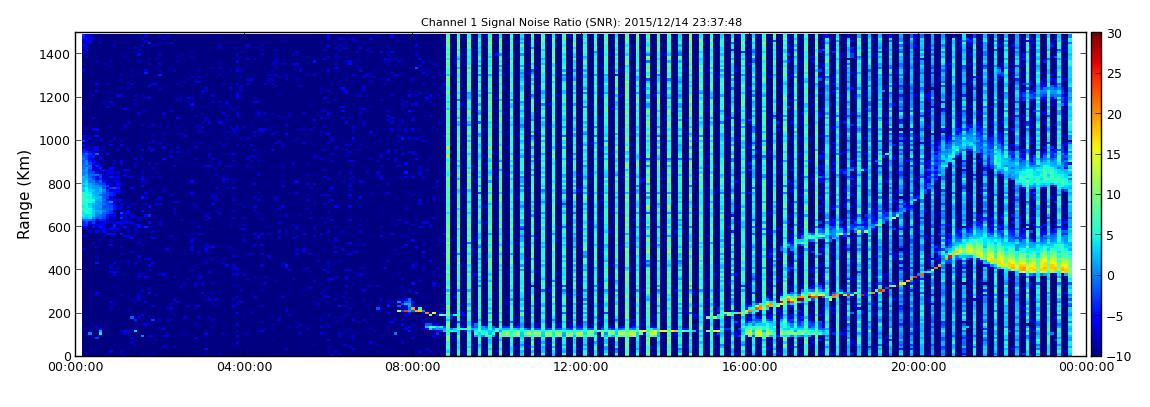Click the 400 range tick label
The width and height of the screenshot is (1150, 407).
59,271
